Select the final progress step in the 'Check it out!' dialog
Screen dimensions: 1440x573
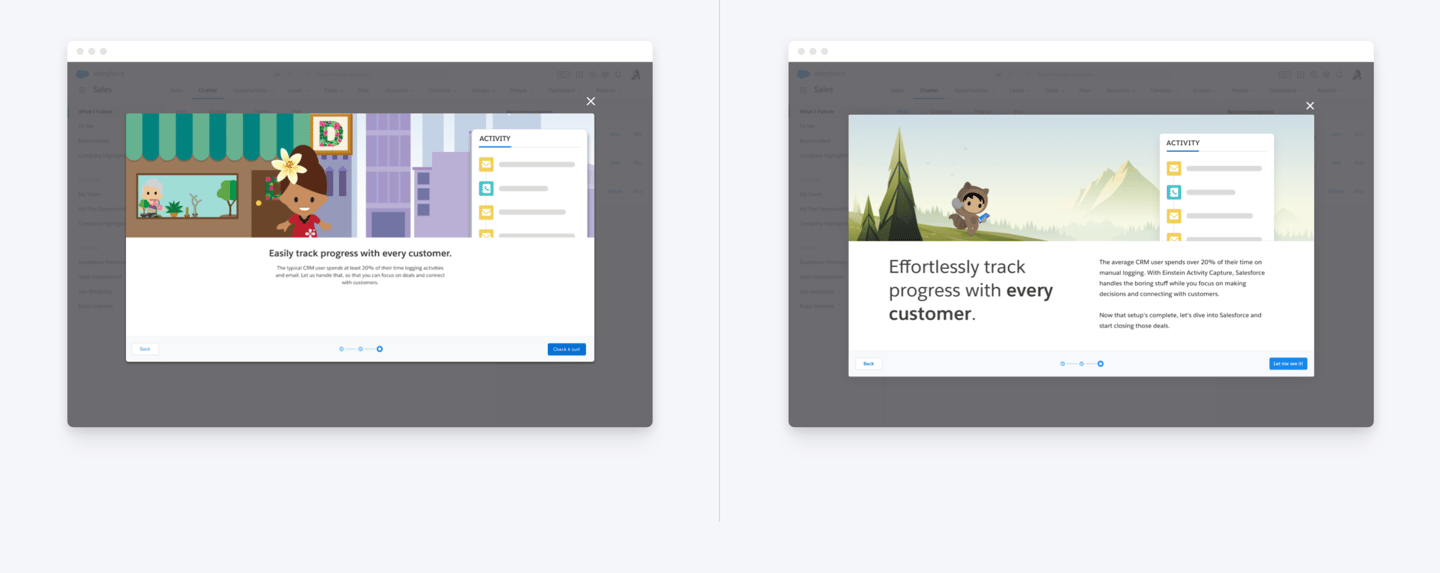pos(380,349)
